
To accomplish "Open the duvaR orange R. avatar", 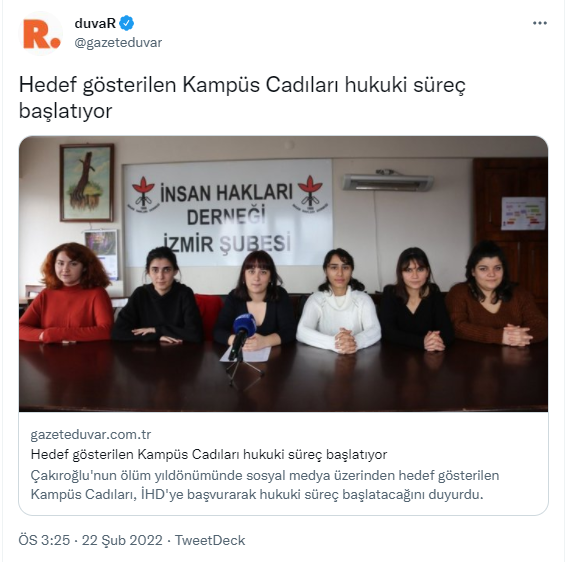I will tap(41, 33).
